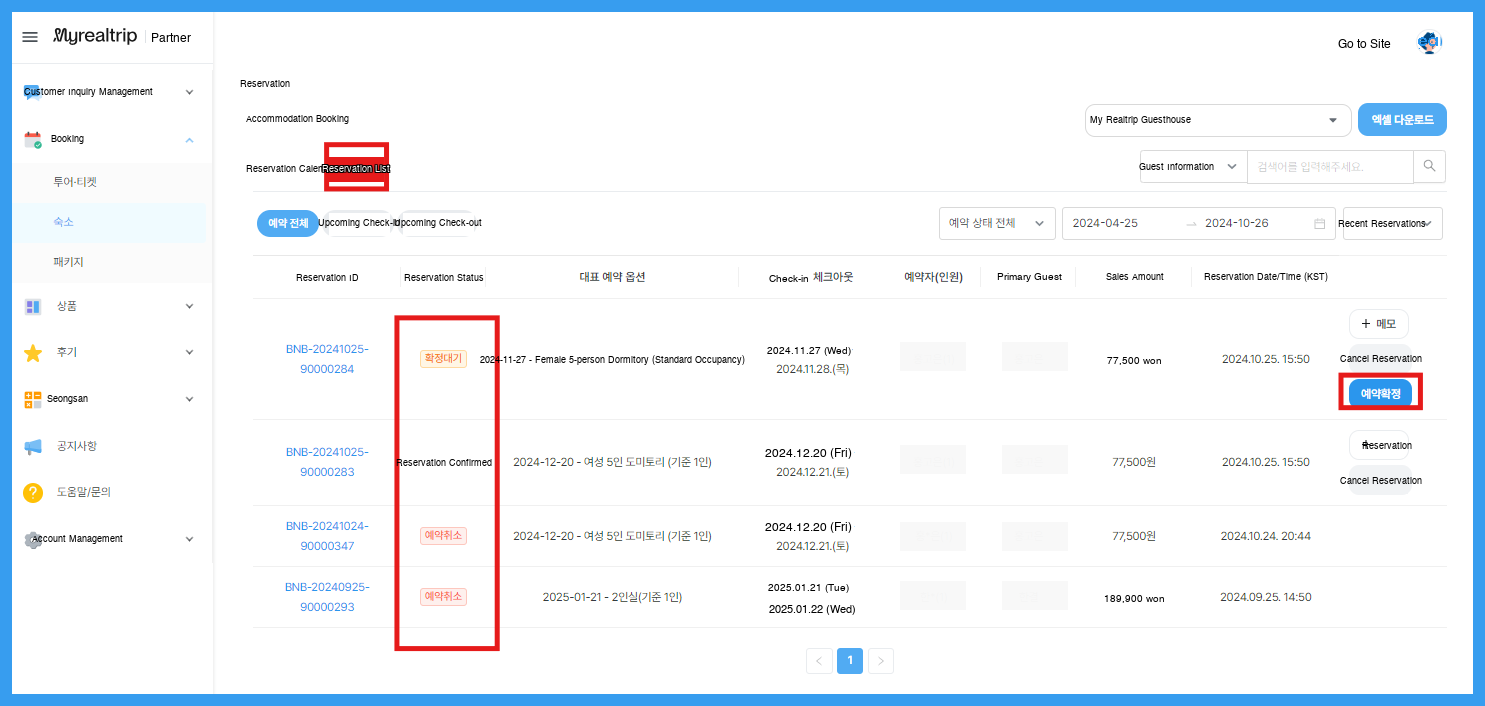Select Upcoming Check-in filter tab
The height and width of the screenshot is (706, 1485).
(359, 223)
